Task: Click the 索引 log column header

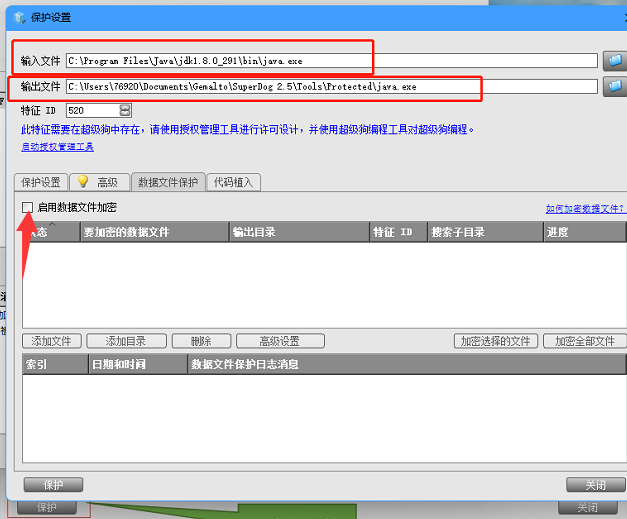Action: [x=55, y=364]
